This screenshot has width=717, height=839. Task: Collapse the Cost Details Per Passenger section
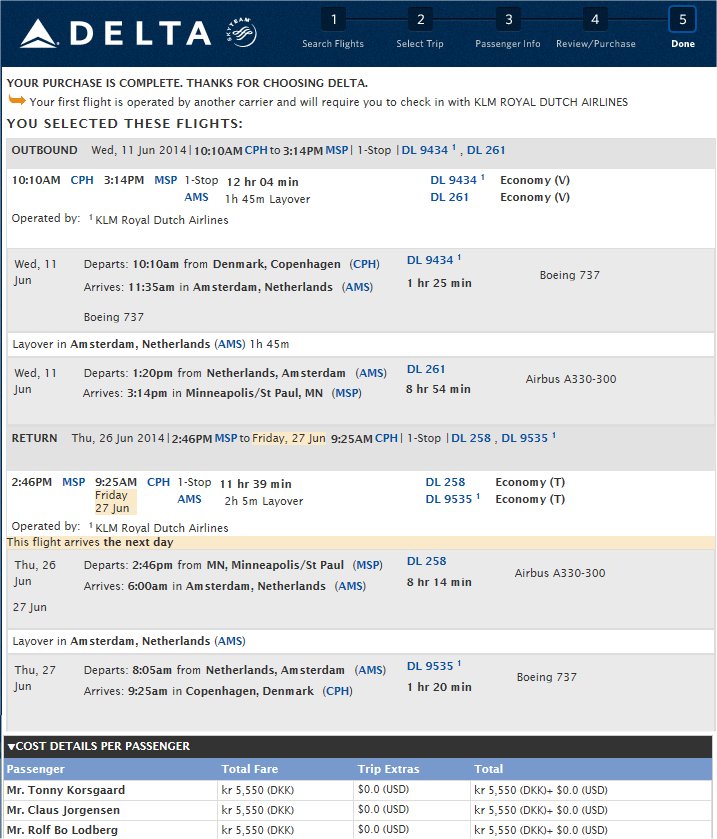[x=99, y=746]
